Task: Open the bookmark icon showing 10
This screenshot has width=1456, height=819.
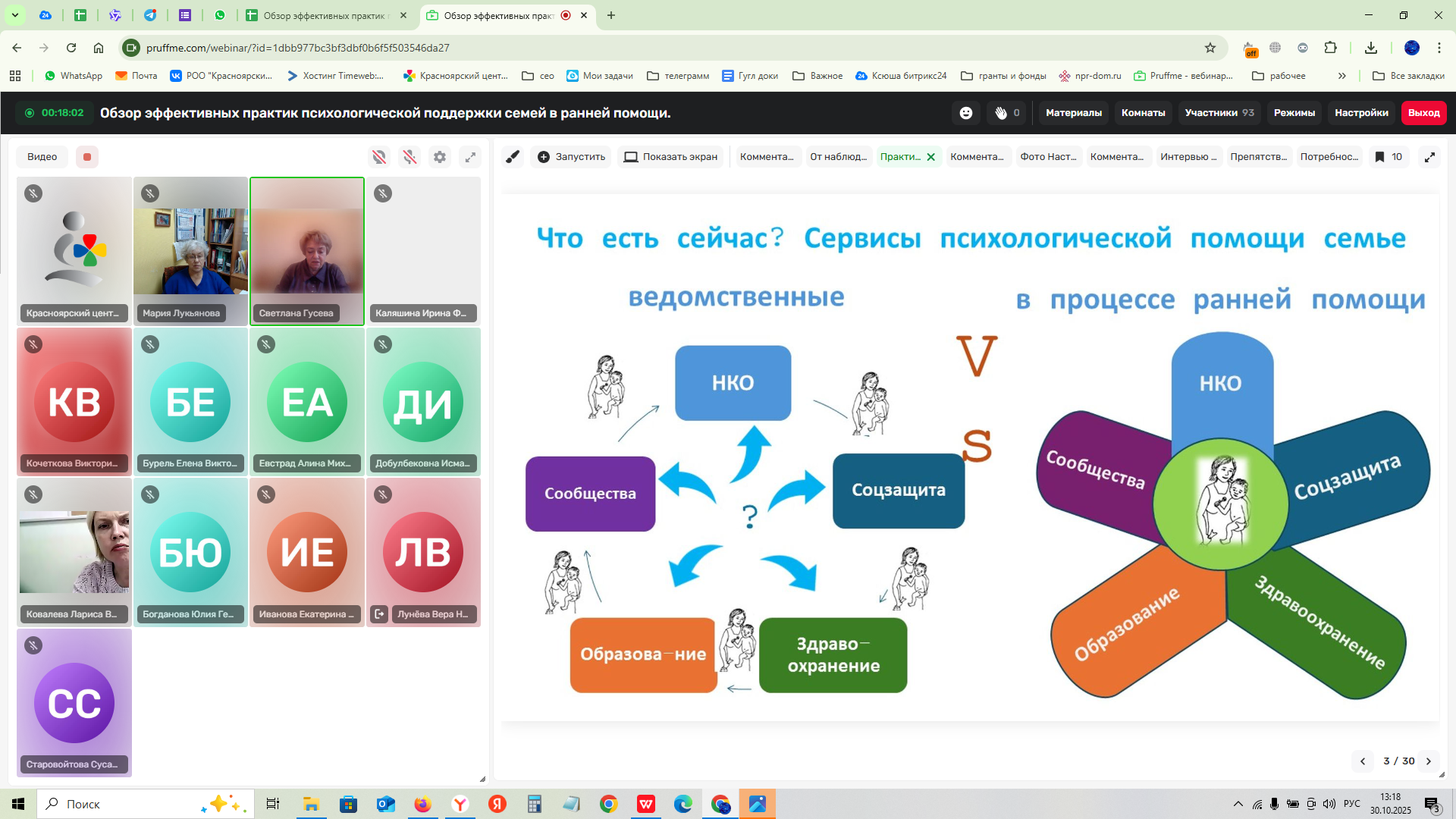Action: pos(1389,157)
